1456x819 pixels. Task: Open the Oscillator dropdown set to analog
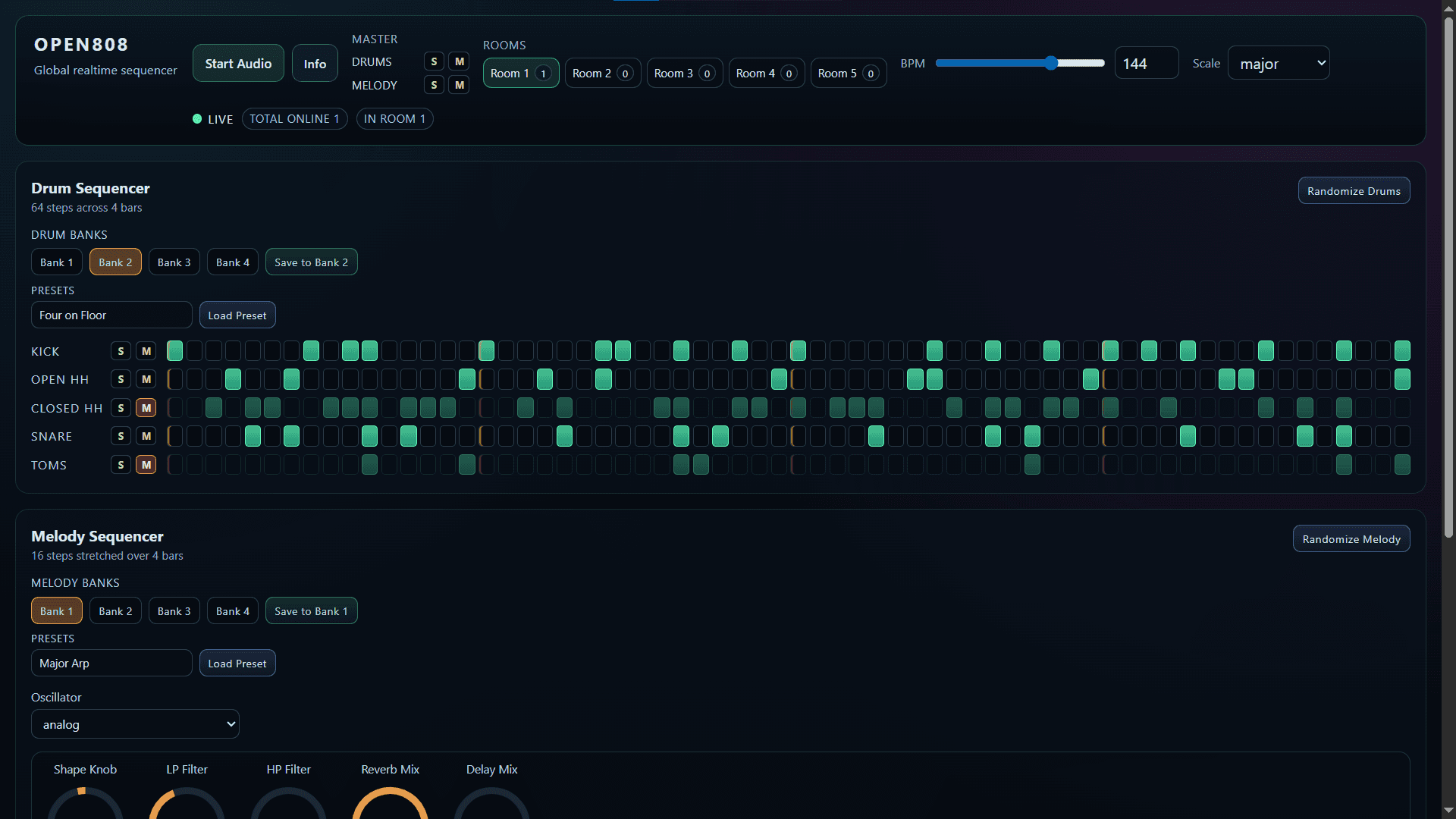(x=135, y=723)
